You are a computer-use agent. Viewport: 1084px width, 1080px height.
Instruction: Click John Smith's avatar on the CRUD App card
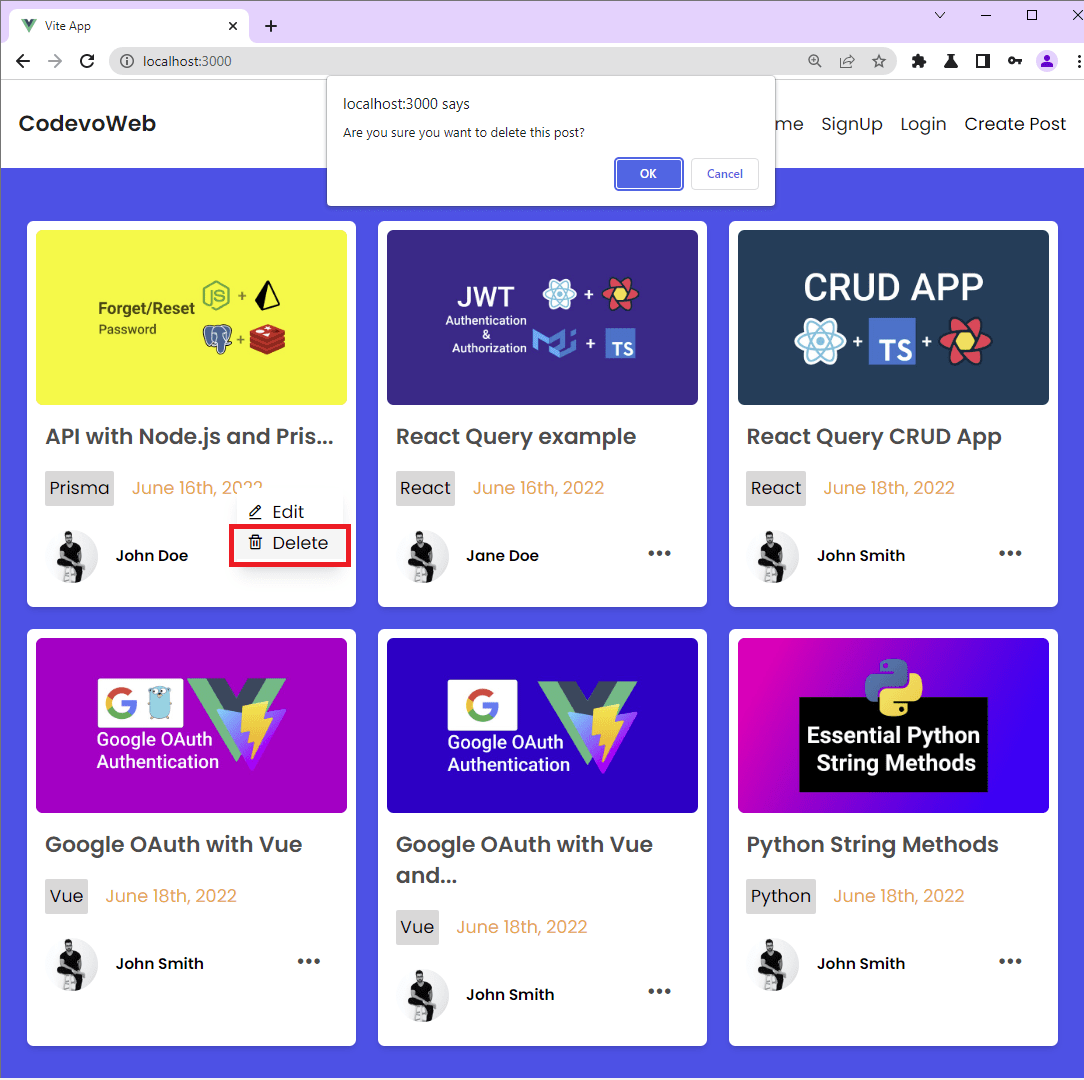772,553
